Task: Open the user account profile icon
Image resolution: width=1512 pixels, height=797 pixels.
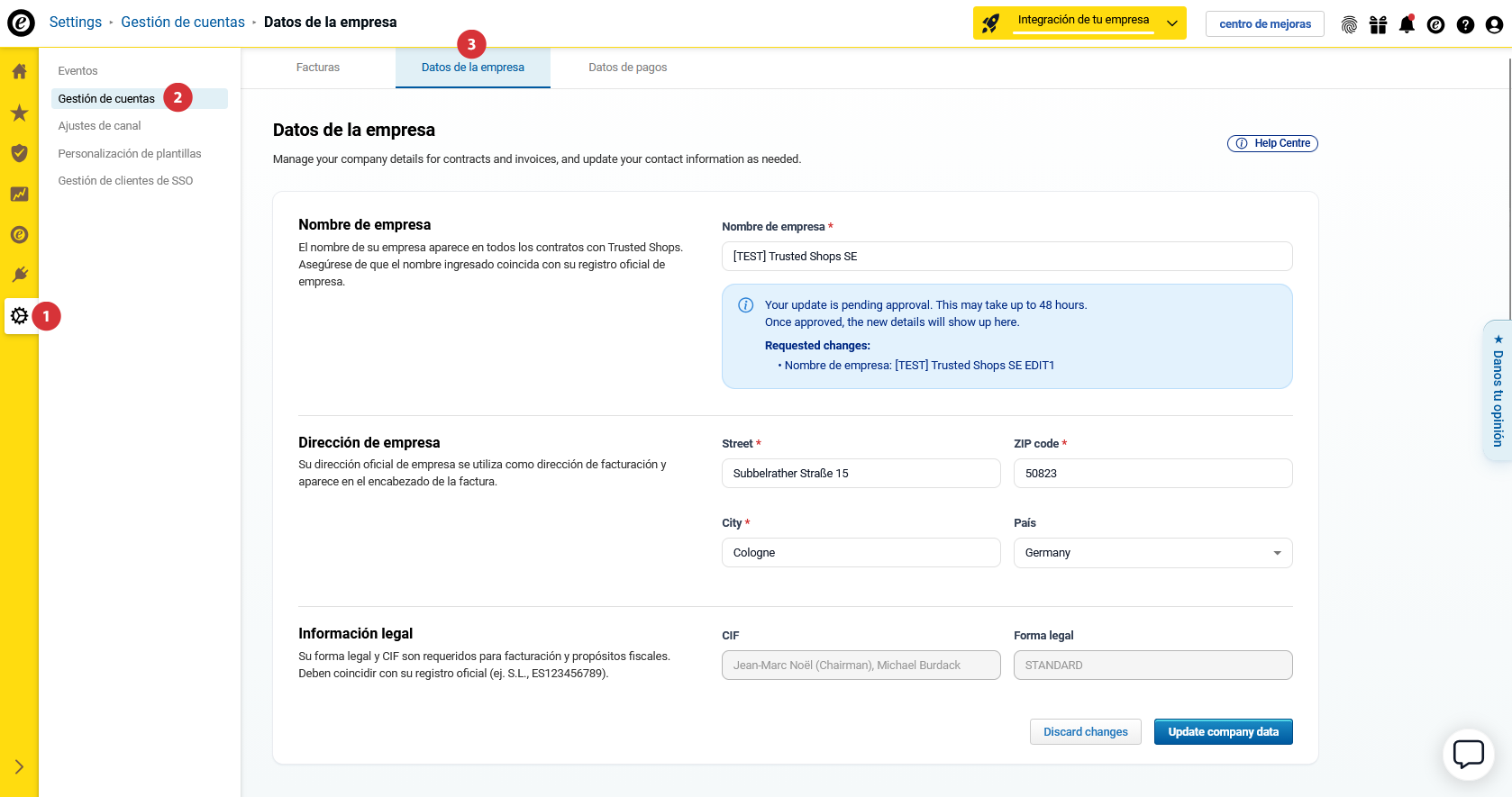Action: point(1494,24)
